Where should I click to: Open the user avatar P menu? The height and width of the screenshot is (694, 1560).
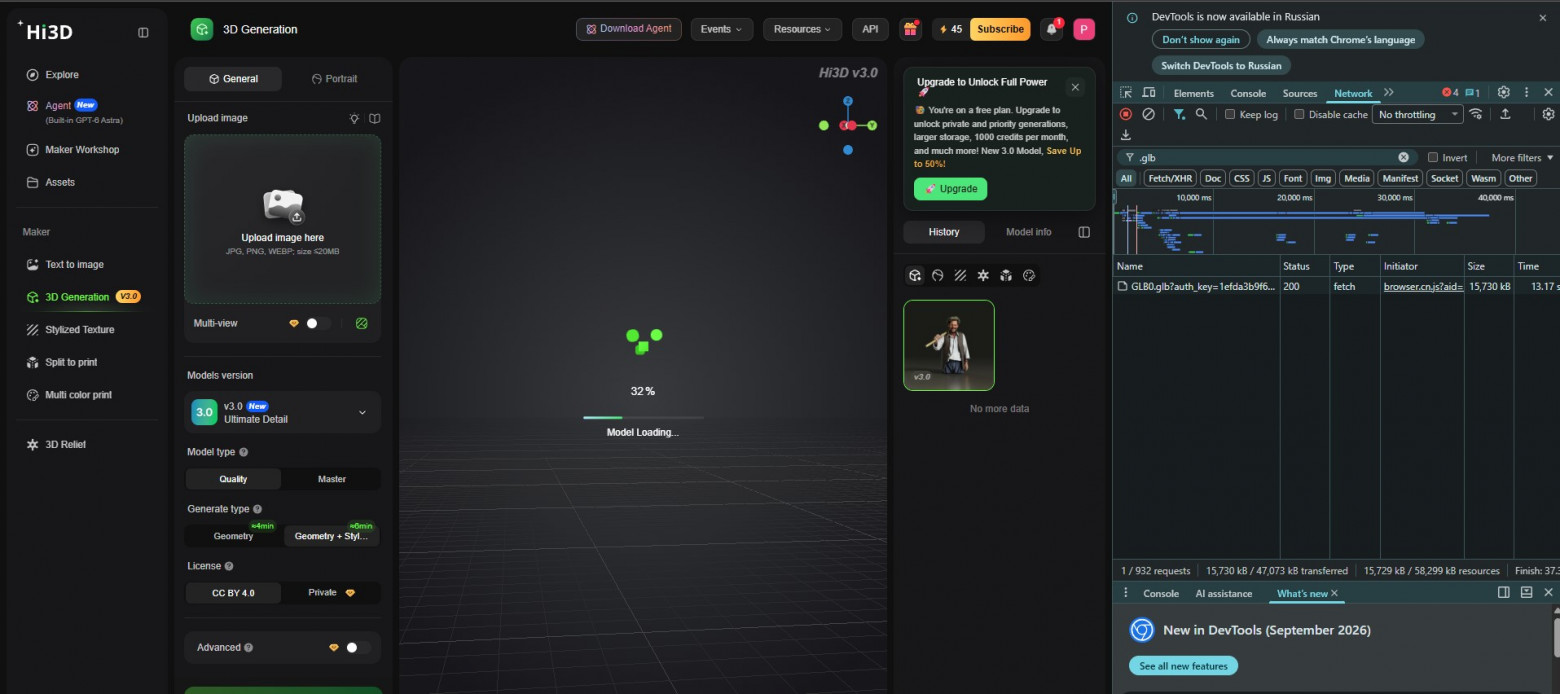[1084, 29]
